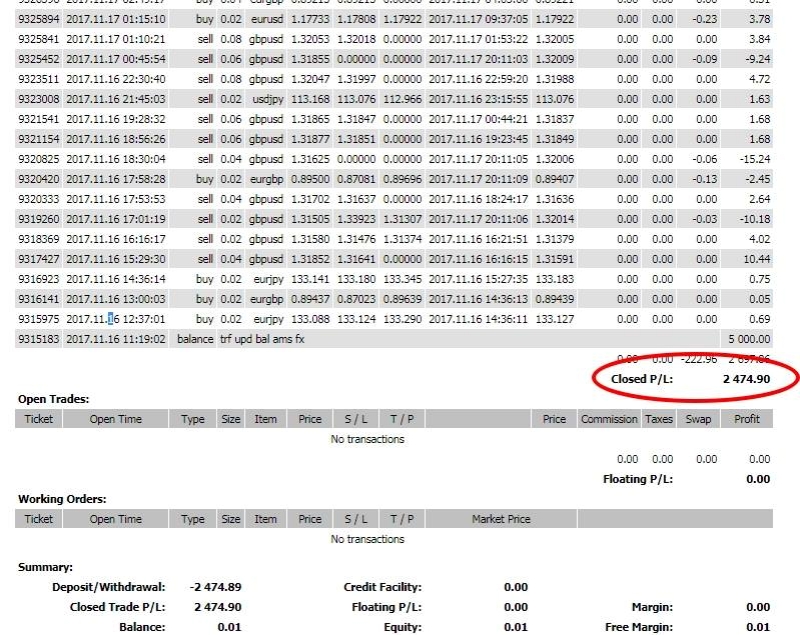Click swap value -0.23

705,19
